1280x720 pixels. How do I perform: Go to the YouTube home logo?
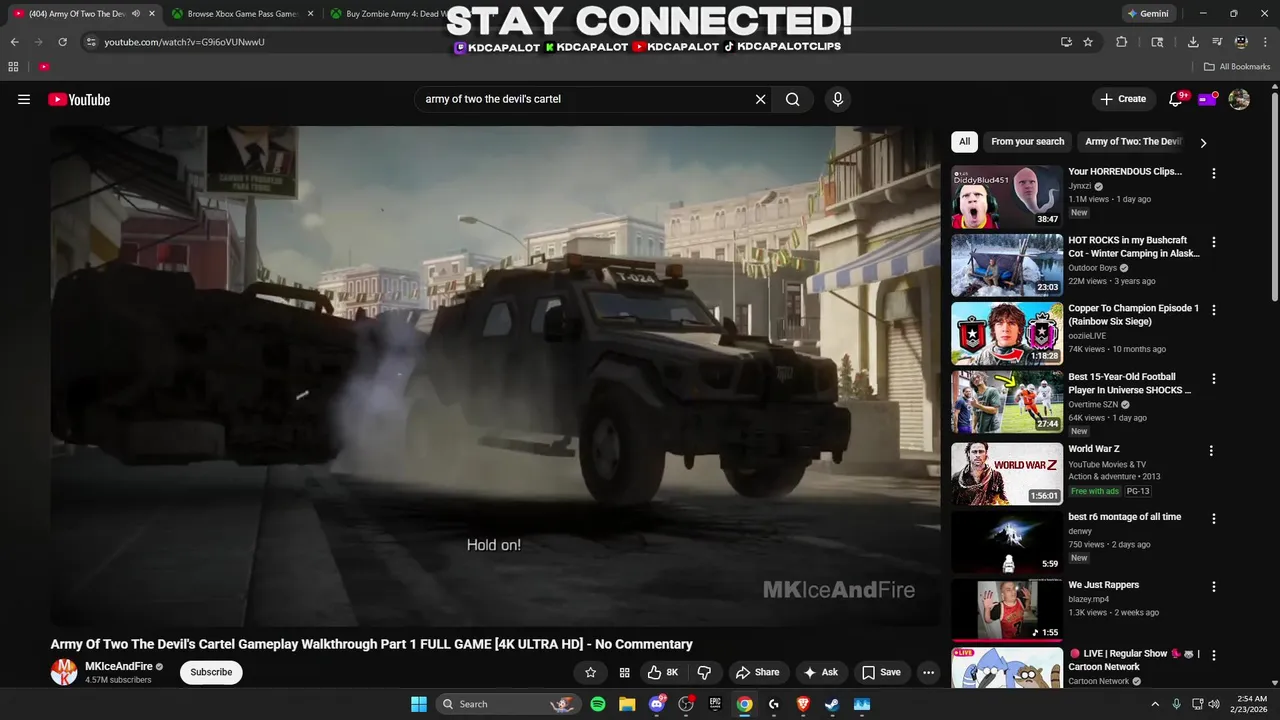(79, 99)
